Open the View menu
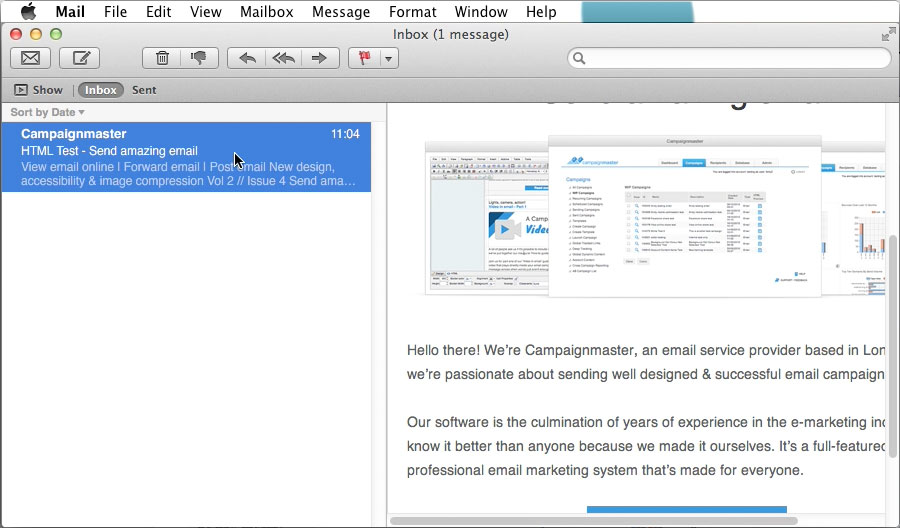Image resolution: width=900 pixels, height=528 pixels. (x=205, y=11)
